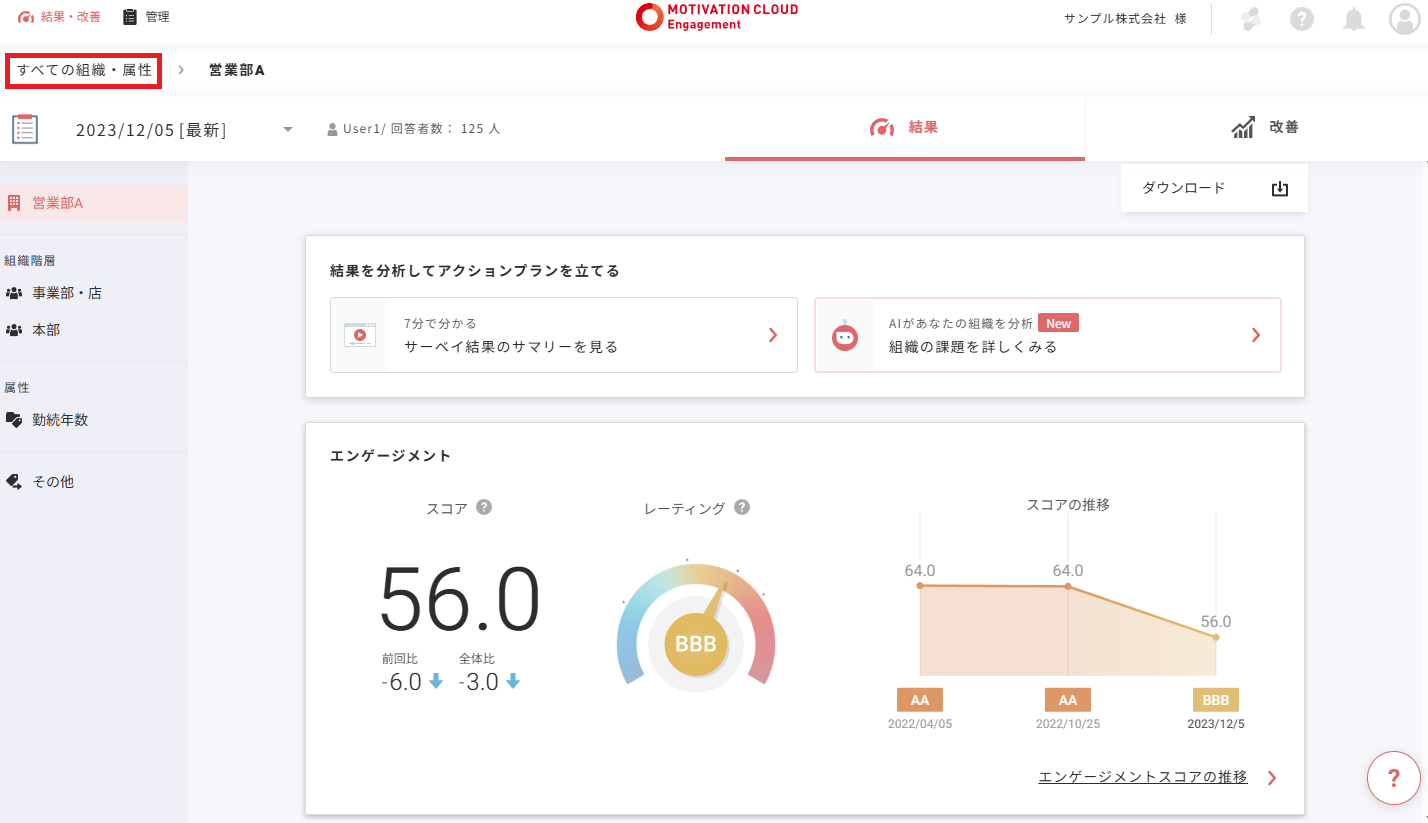Switch to the 改善 tab
Image resolution: width=1428 pixels, height=823 pixels.
[1265, 128]
